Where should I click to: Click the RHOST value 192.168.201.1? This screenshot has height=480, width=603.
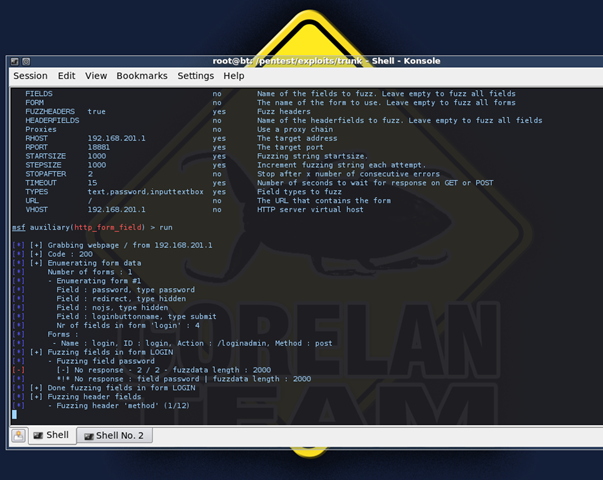click(x=116, y=138)
